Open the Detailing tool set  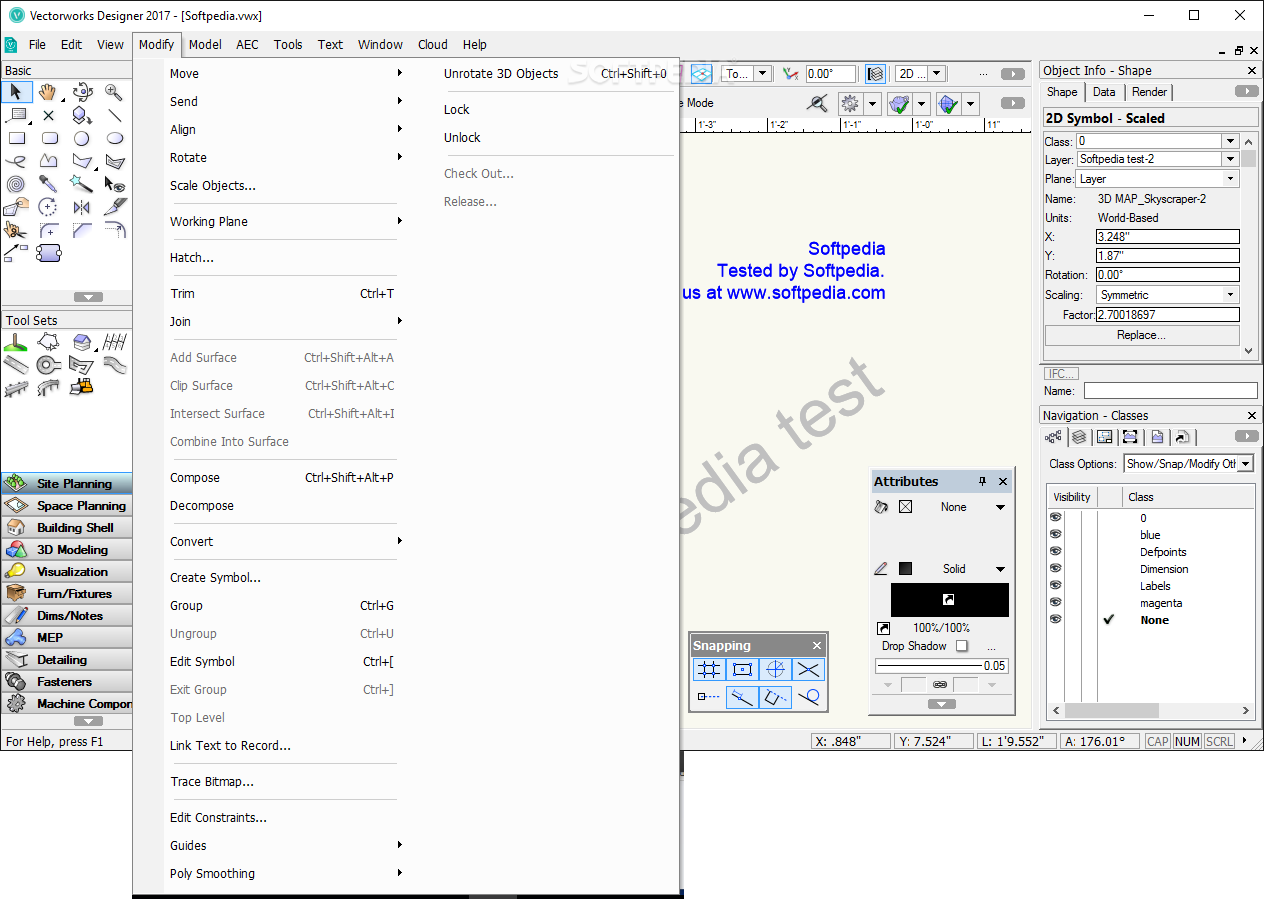coord(66,660)
